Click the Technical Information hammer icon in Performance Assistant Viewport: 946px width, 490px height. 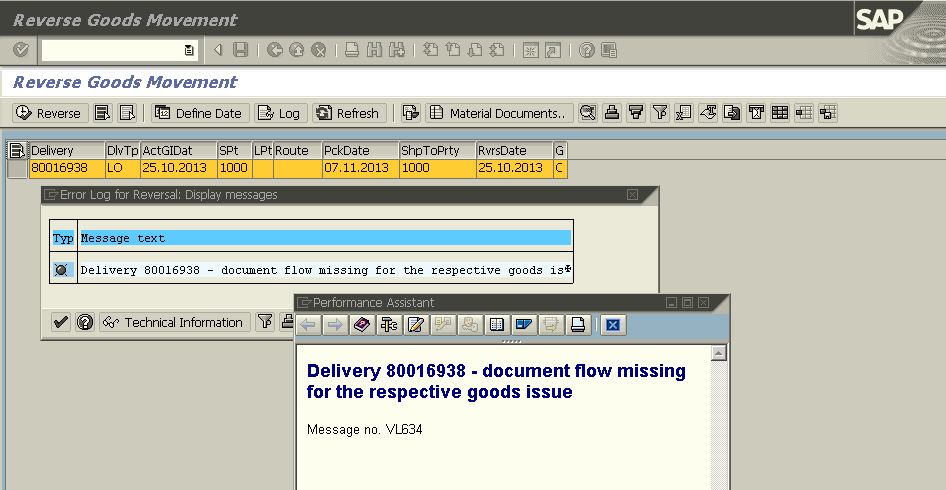[389, 325]
